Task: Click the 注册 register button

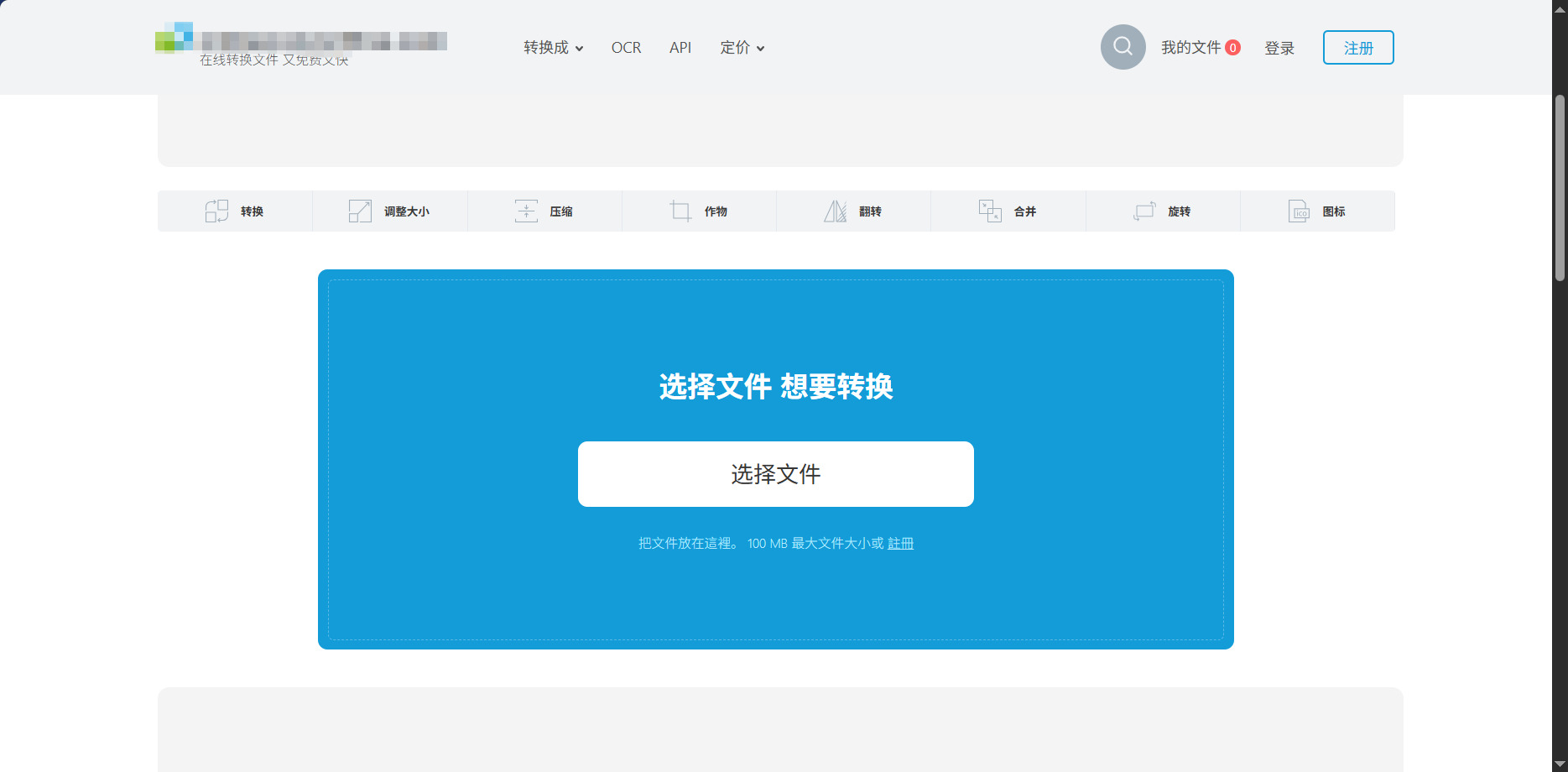Action: 1358,48
